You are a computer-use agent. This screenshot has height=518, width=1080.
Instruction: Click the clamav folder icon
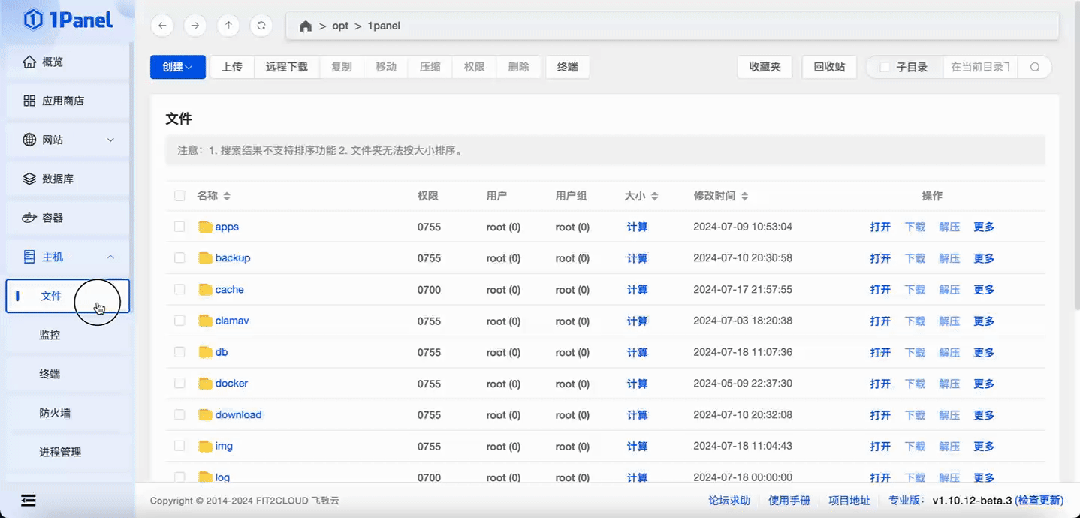click(205, 321)
